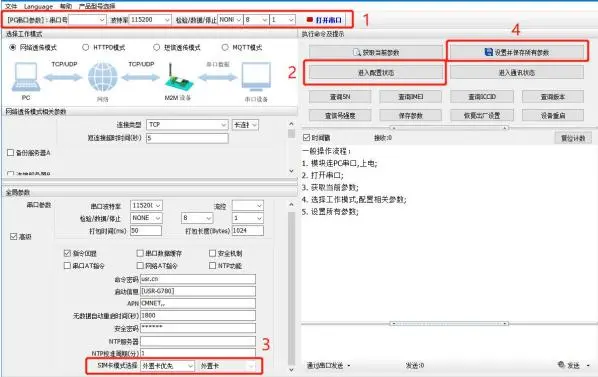Click 查询ICCID button
The width and height of the screenshot is (598, 377).
tap(482, 97)
